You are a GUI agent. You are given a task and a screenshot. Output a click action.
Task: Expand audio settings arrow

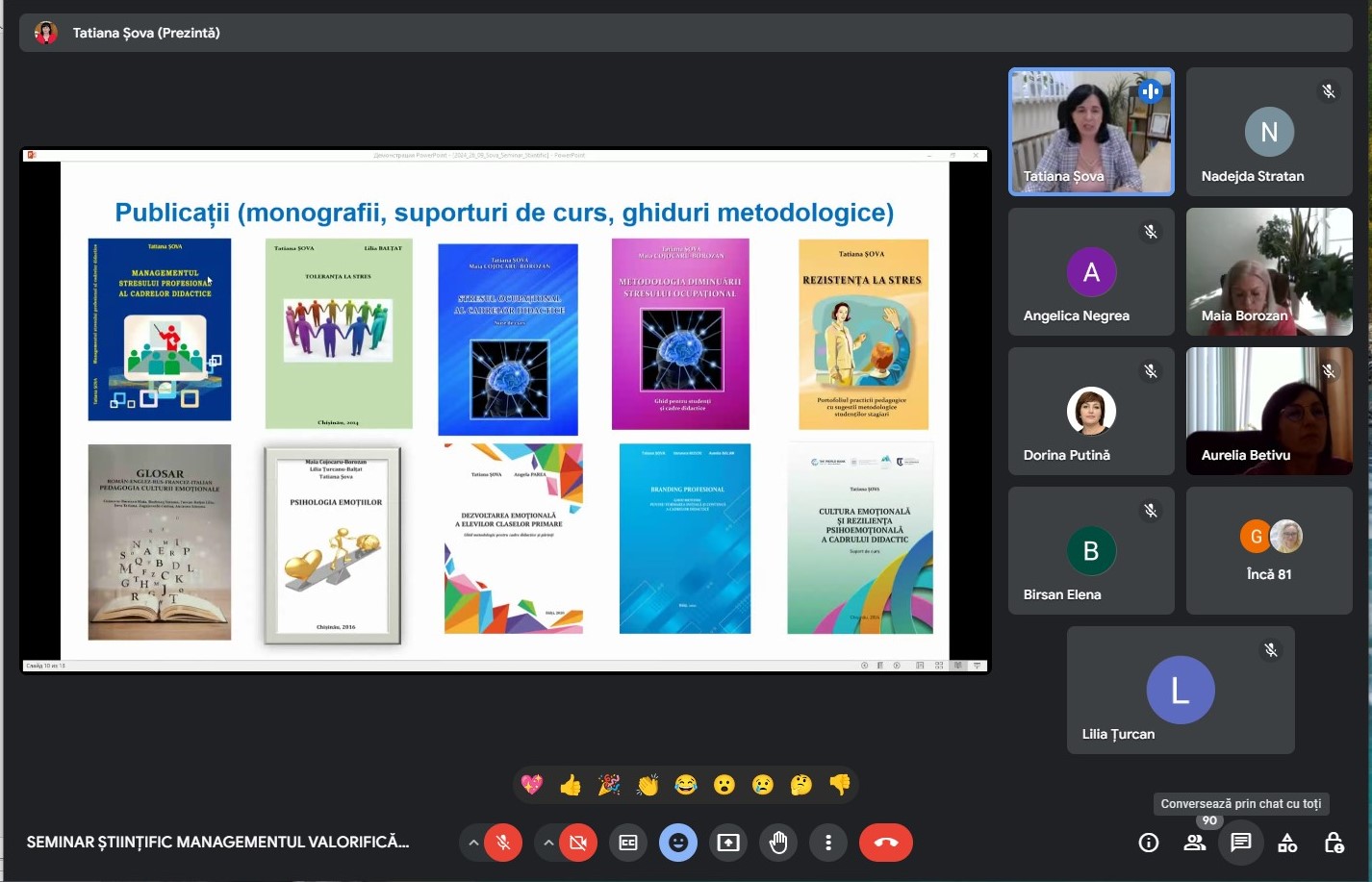(x=472, y=843)
